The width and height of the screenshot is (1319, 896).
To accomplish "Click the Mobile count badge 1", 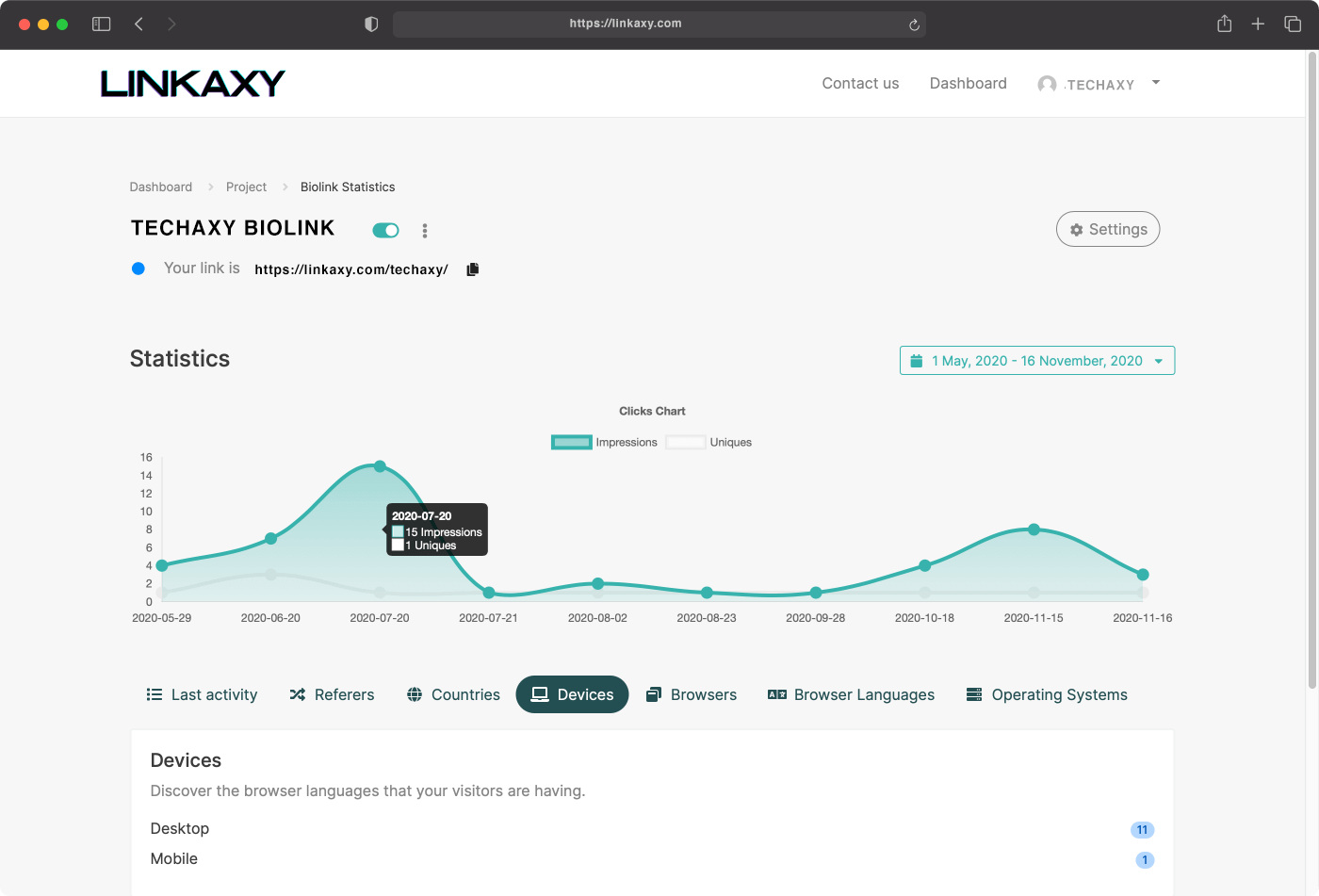I will [x=1145, y=860].
